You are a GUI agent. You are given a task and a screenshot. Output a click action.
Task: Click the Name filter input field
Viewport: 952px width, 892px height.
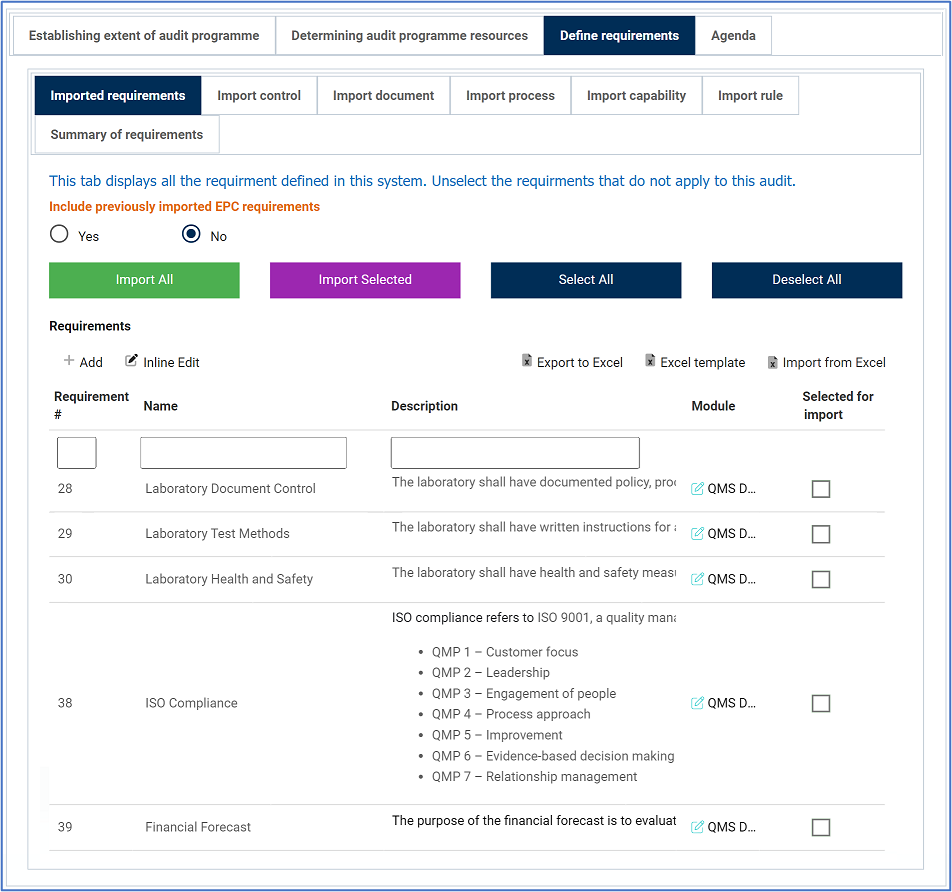243,453
